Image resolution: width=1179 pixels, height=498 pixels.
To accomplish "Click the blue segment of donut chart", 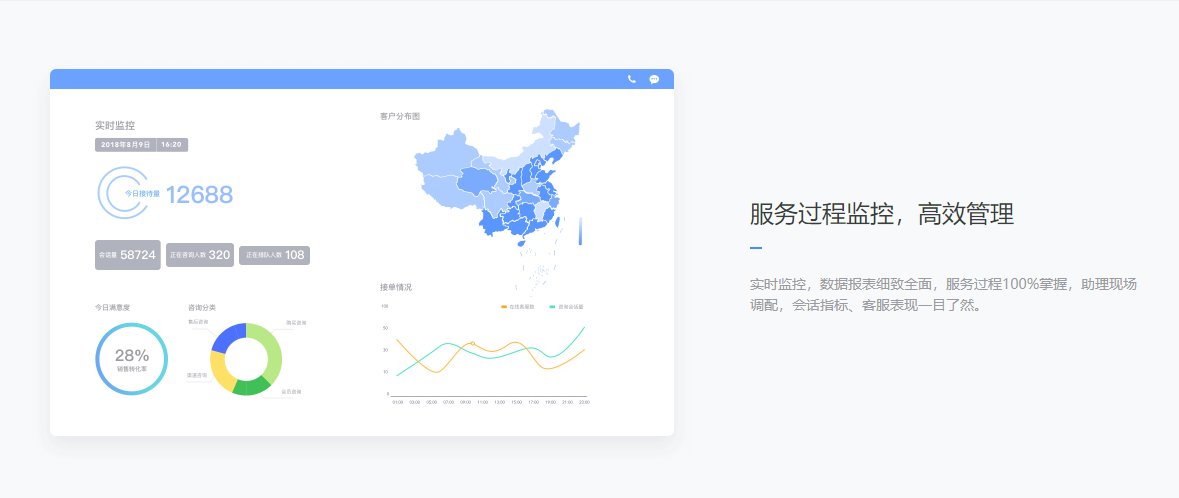I will point(227,338).
